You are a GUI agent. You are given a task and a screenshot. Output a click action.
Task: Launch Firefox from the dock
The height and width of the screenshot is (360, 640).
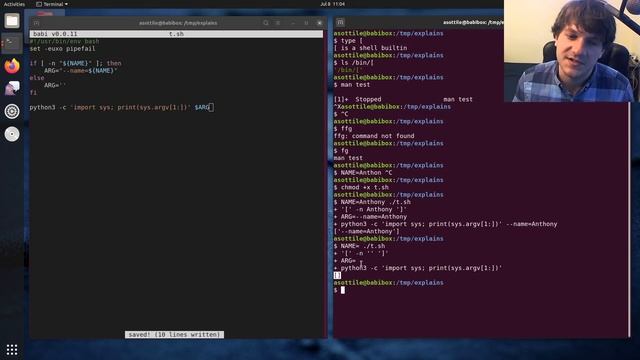tap(12, 66)
